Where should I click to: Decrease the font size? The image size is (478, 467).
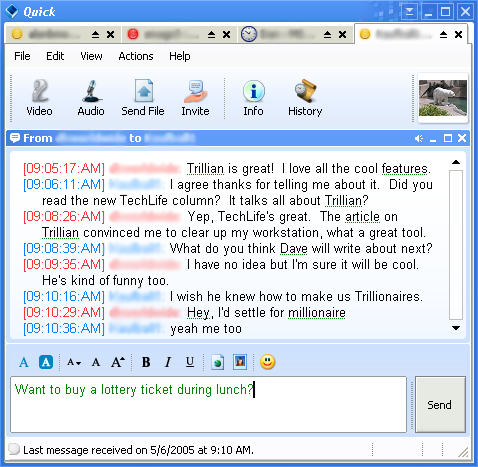click(74, 362)
